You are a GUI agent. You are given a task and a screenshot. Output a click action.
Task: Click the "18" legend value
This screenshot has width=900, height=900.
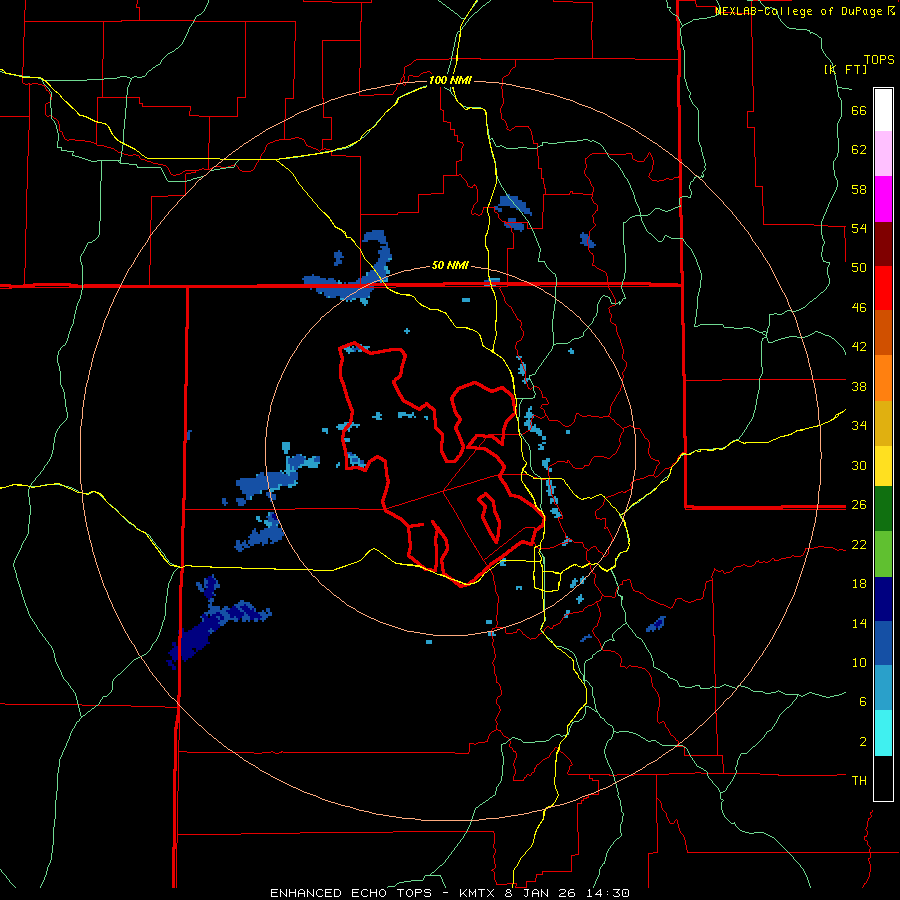coord(859,584)
